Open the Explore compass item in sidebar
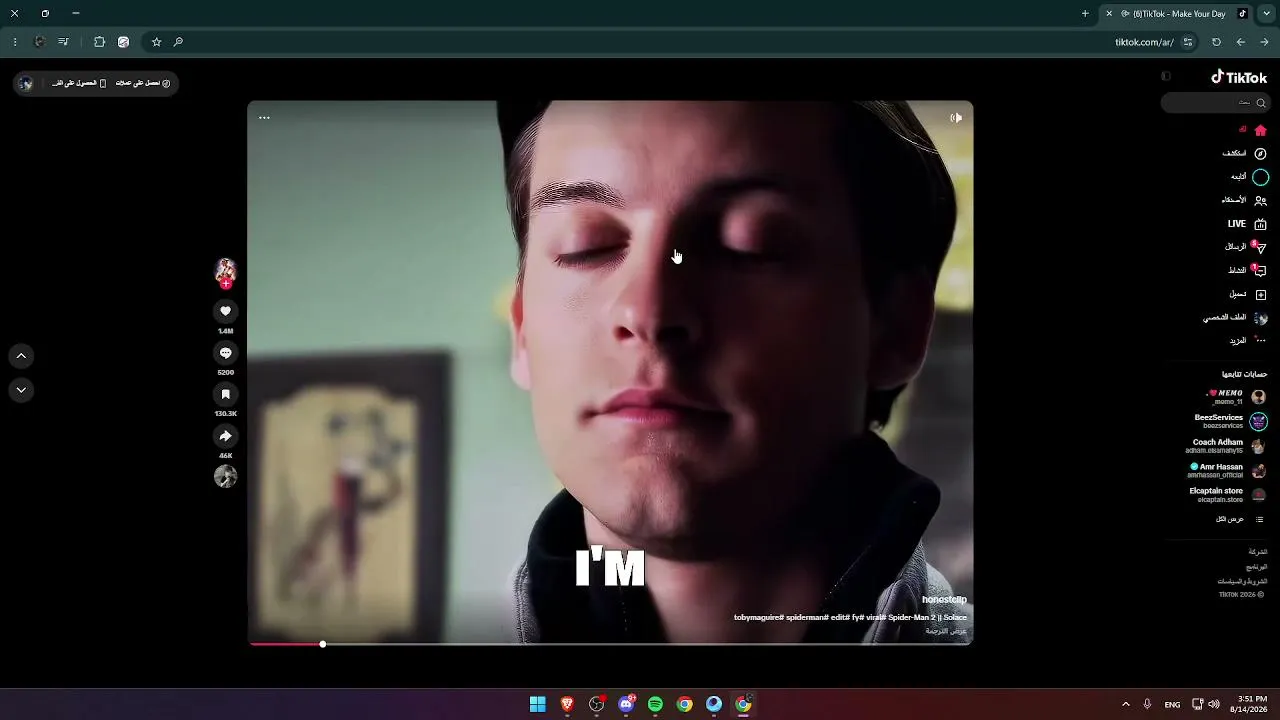 point(1245,154)
